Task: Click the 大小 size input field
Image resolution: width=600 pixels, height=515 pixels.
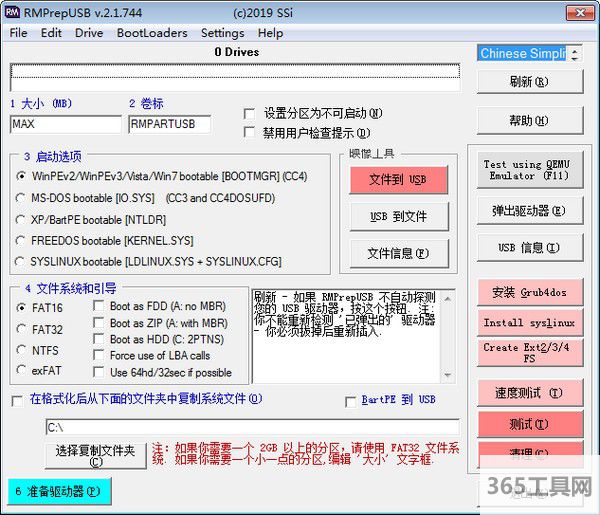Action: pyautogui.click(x=65, y=125)
